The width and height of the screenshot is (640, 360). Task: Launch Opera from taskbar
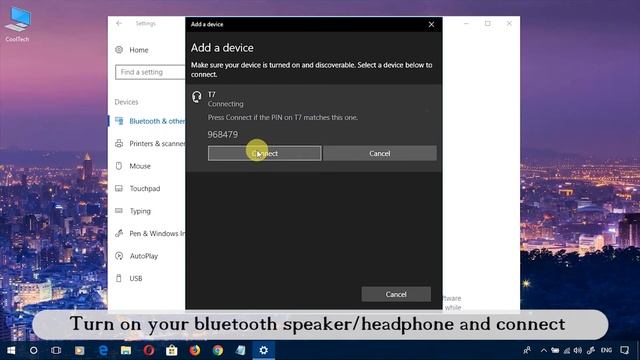tap(149, 350)
